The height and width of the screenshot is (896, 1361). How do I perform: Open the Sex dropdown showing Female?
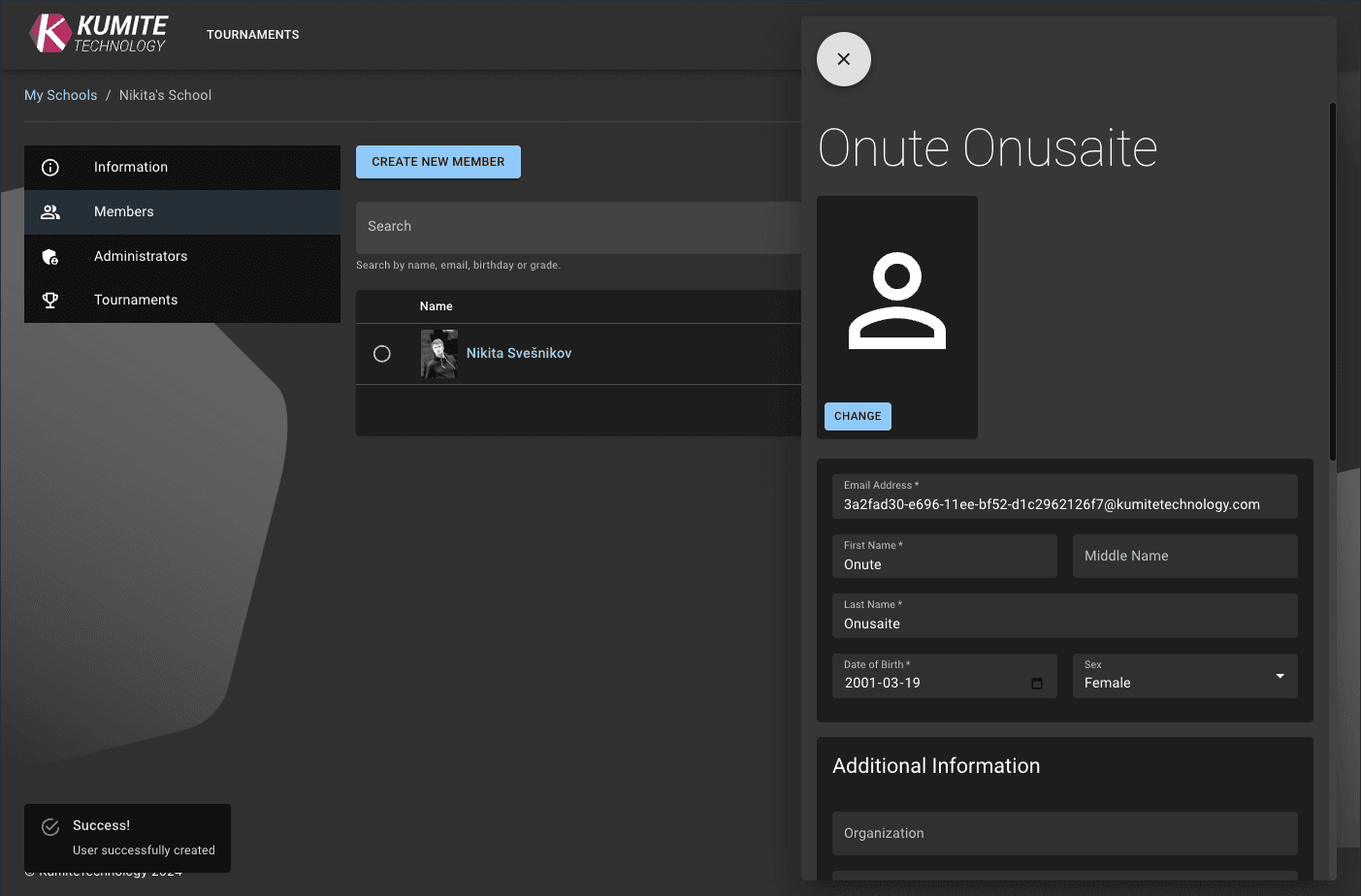point(1184,676)
